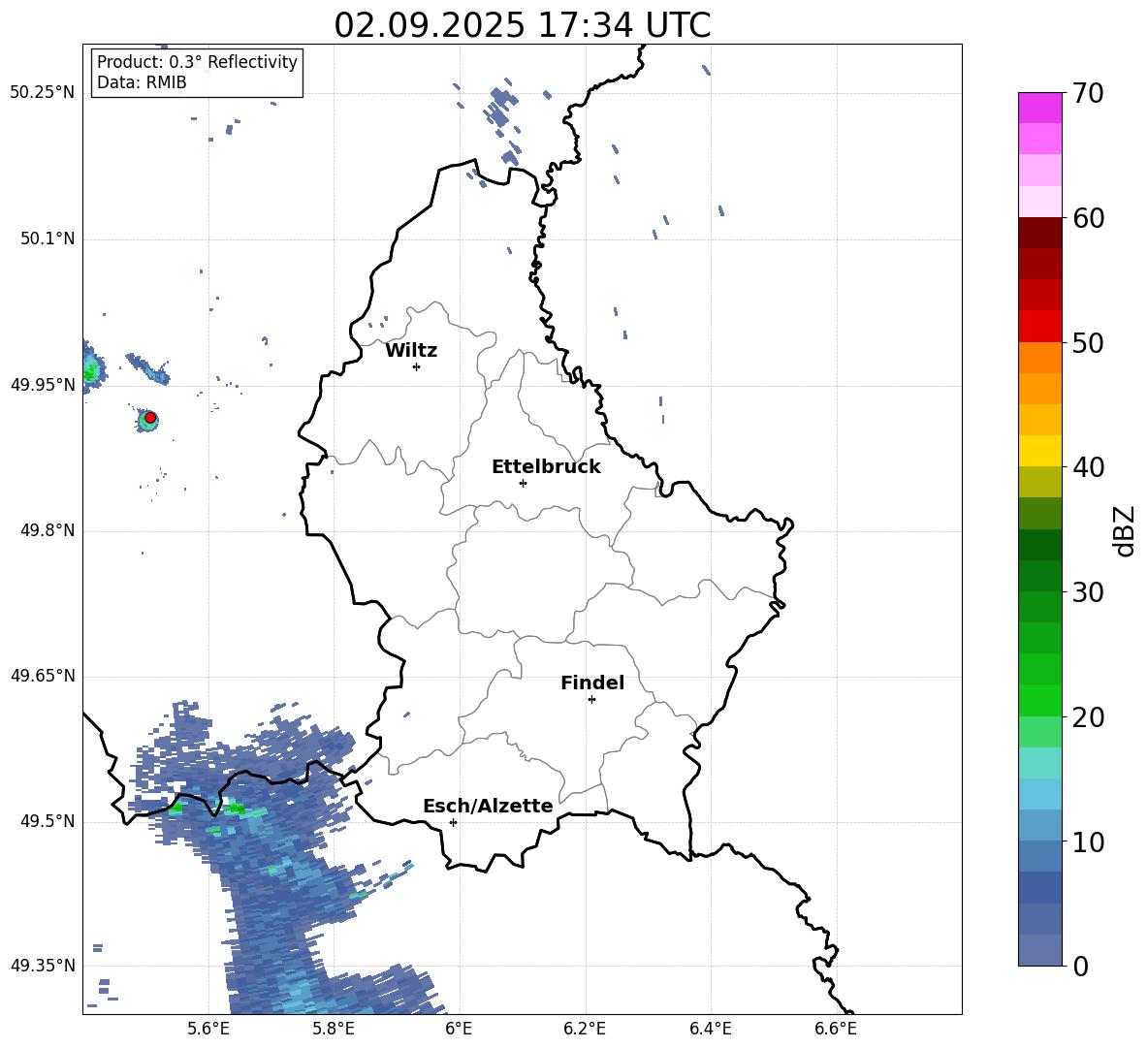Click the turquoise colorbar swatch below 20
1148x1048 pixels.
1039,763
